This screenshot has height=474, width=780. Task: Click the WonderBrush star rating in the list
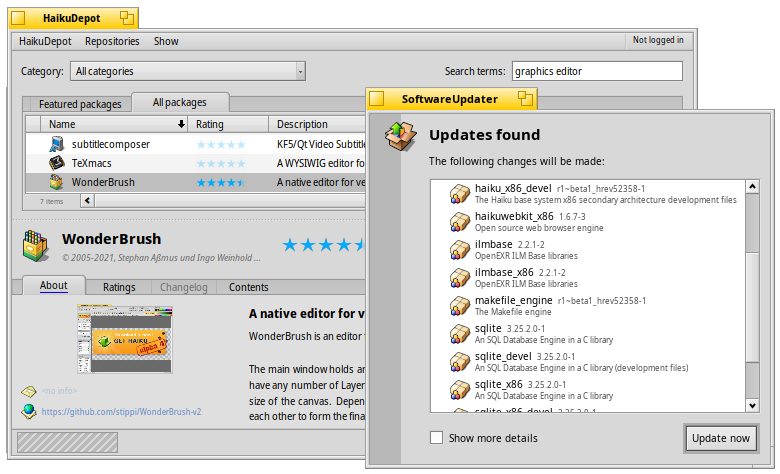pos(221,183)
